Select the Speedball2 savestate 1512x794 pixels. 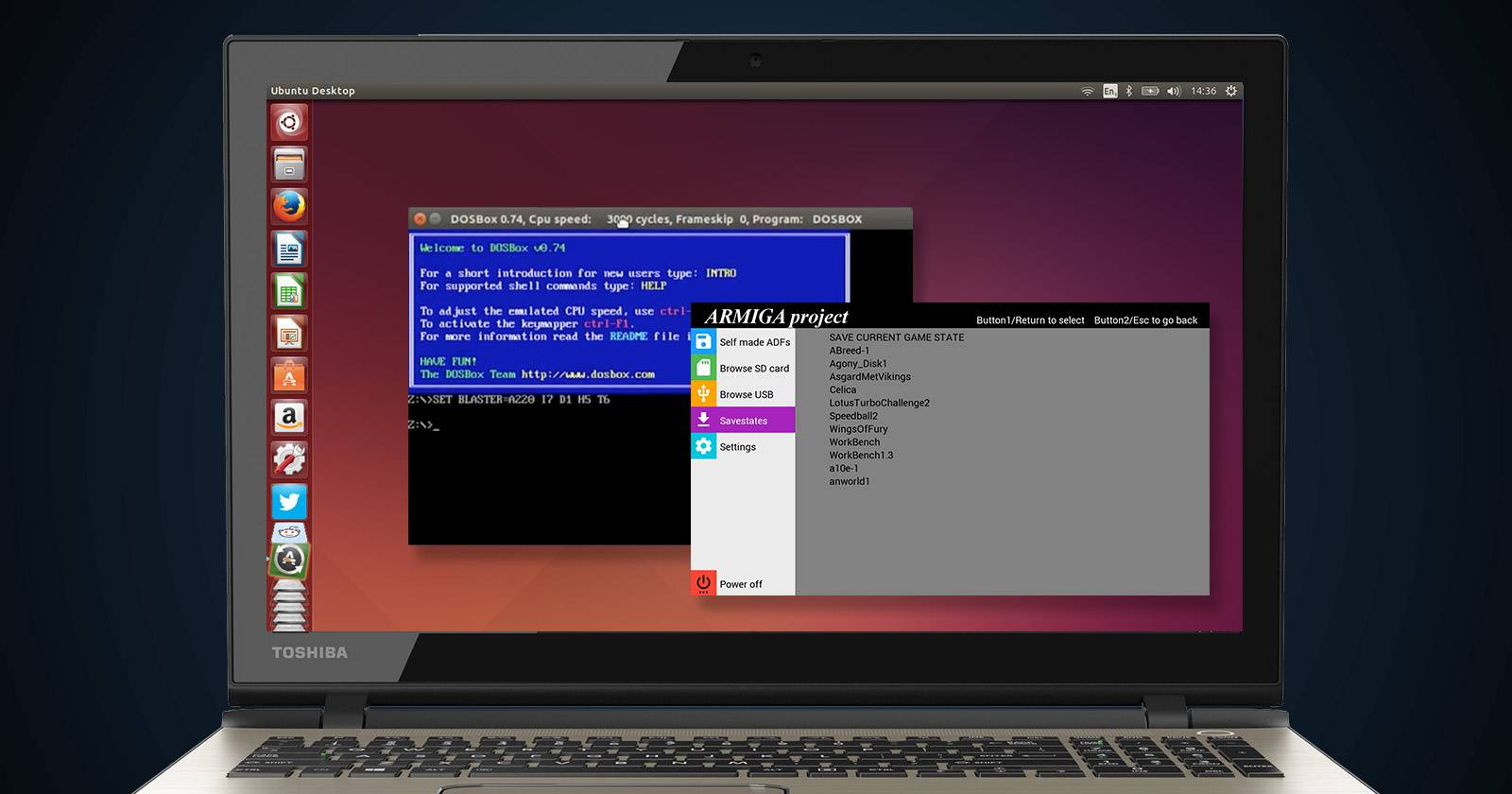(x=853, y=416)
